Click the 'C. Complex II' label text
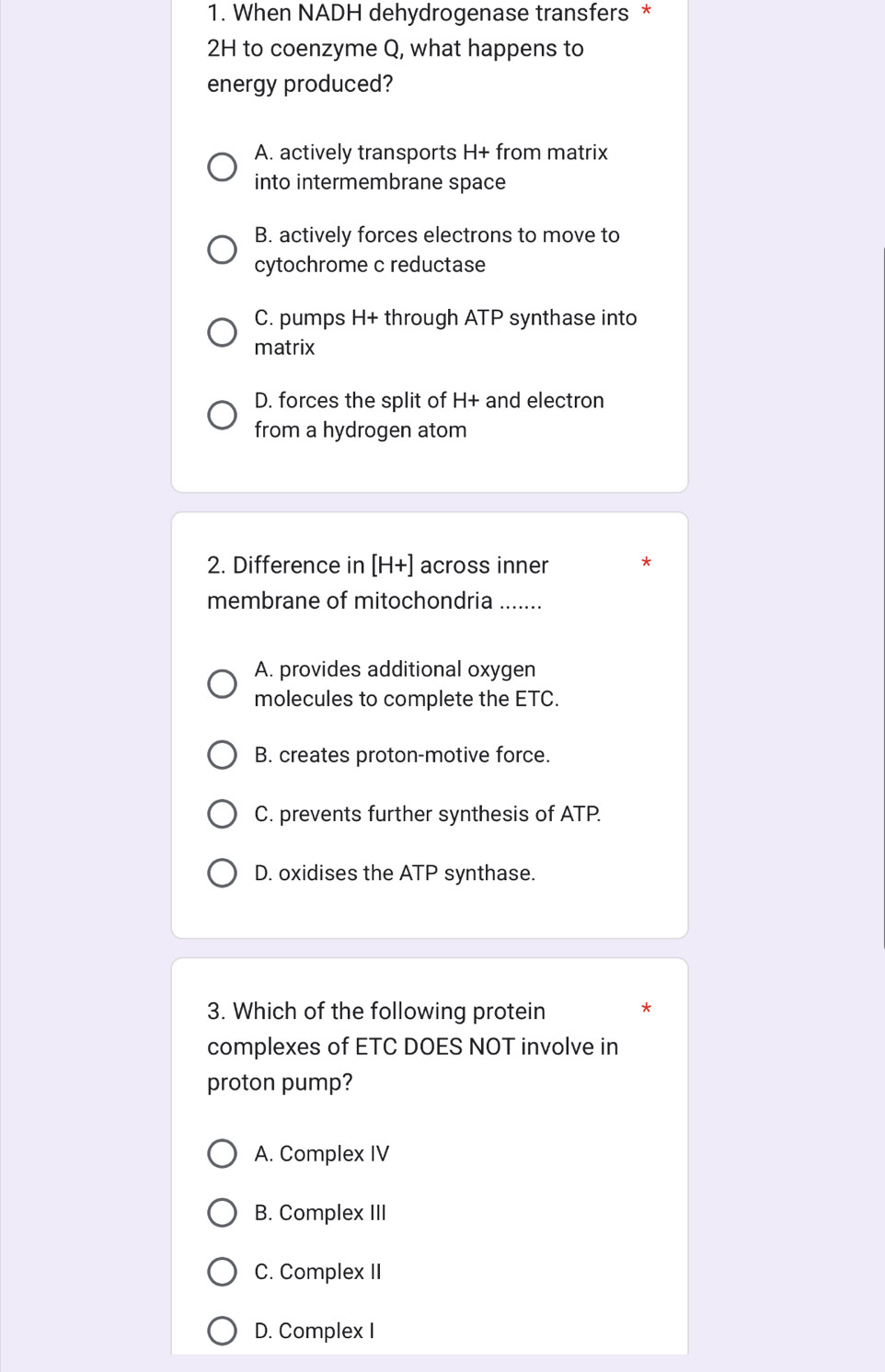 click(x=317, y=1272)
